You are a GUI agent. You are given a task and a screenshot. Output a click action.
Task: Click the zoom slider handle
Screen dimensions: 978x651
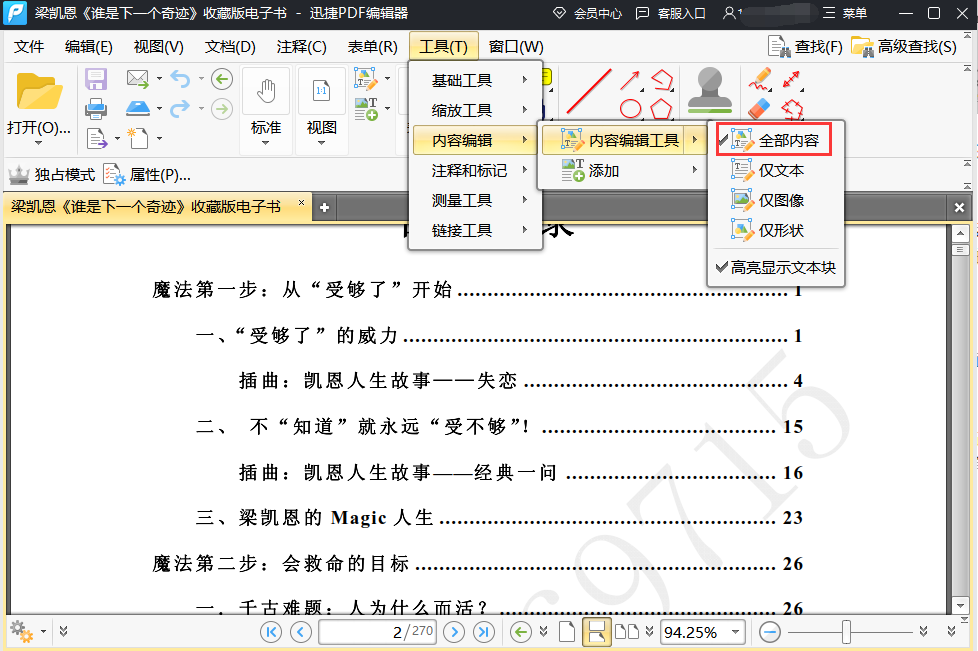pos(846,632)
